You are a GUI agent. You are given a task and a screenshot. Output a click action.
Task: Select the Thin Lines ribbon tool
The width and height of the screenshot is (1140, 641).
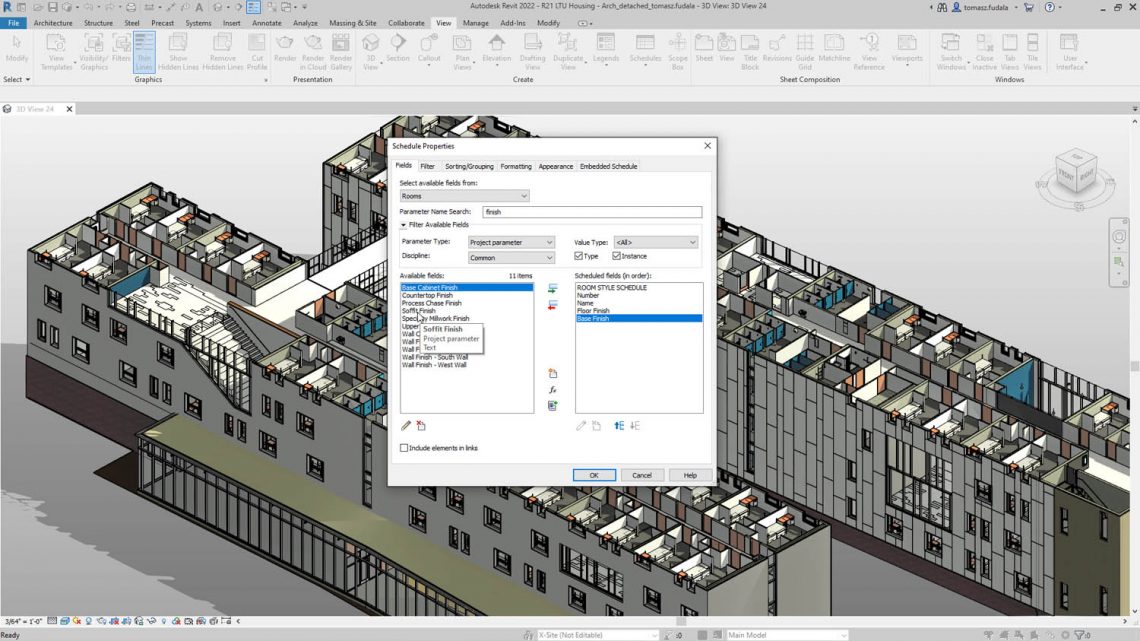144,52
